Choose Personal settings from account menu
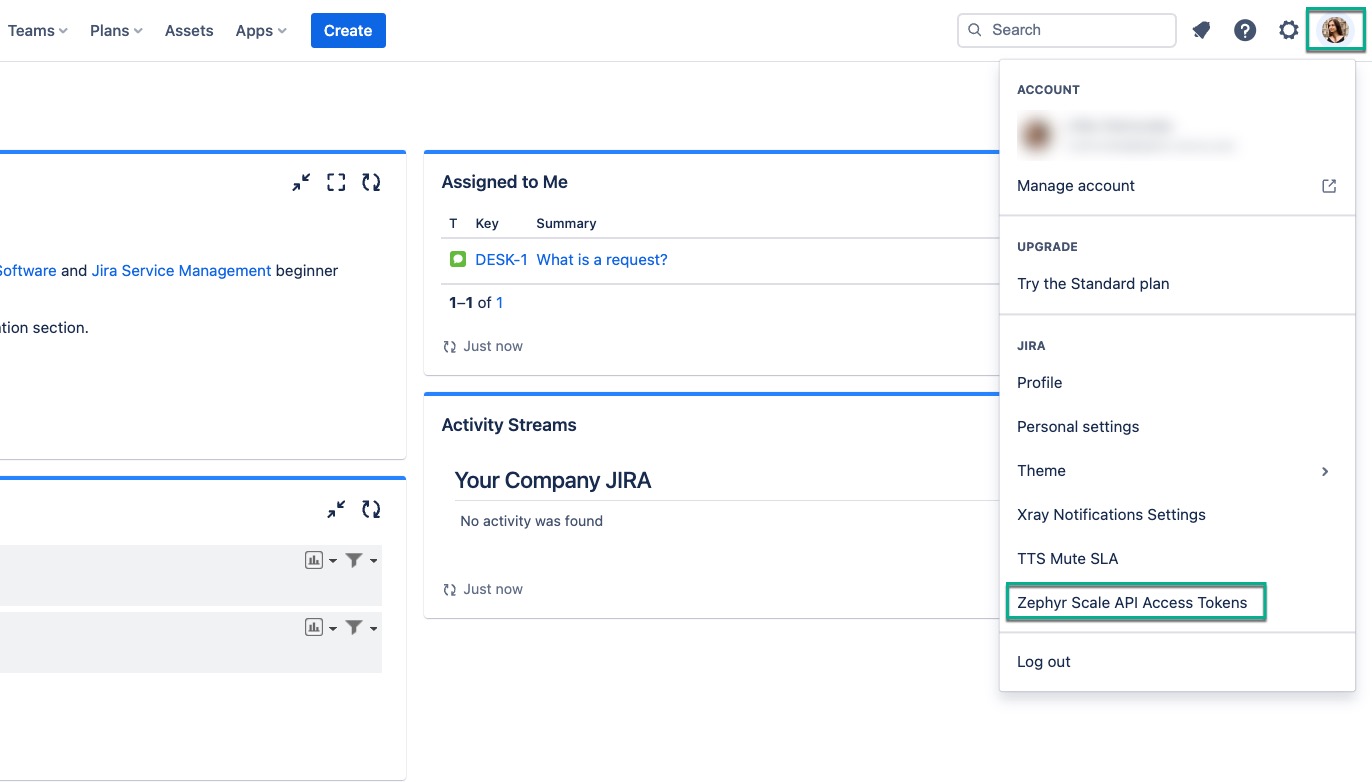Screen dimensions: 1372x782 1078,427
